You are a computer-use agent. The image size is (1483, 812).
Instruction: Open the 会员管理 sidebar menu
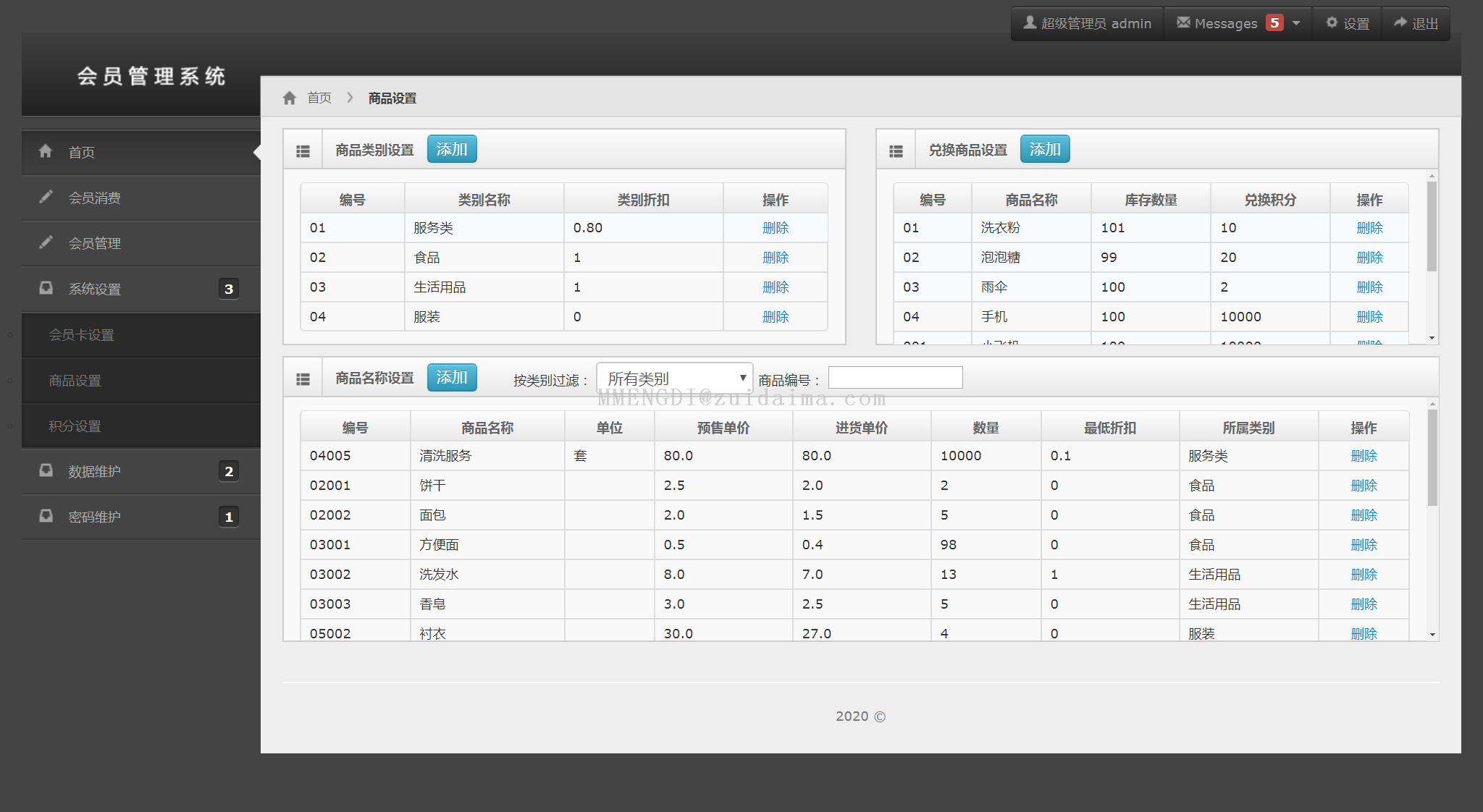141,243
